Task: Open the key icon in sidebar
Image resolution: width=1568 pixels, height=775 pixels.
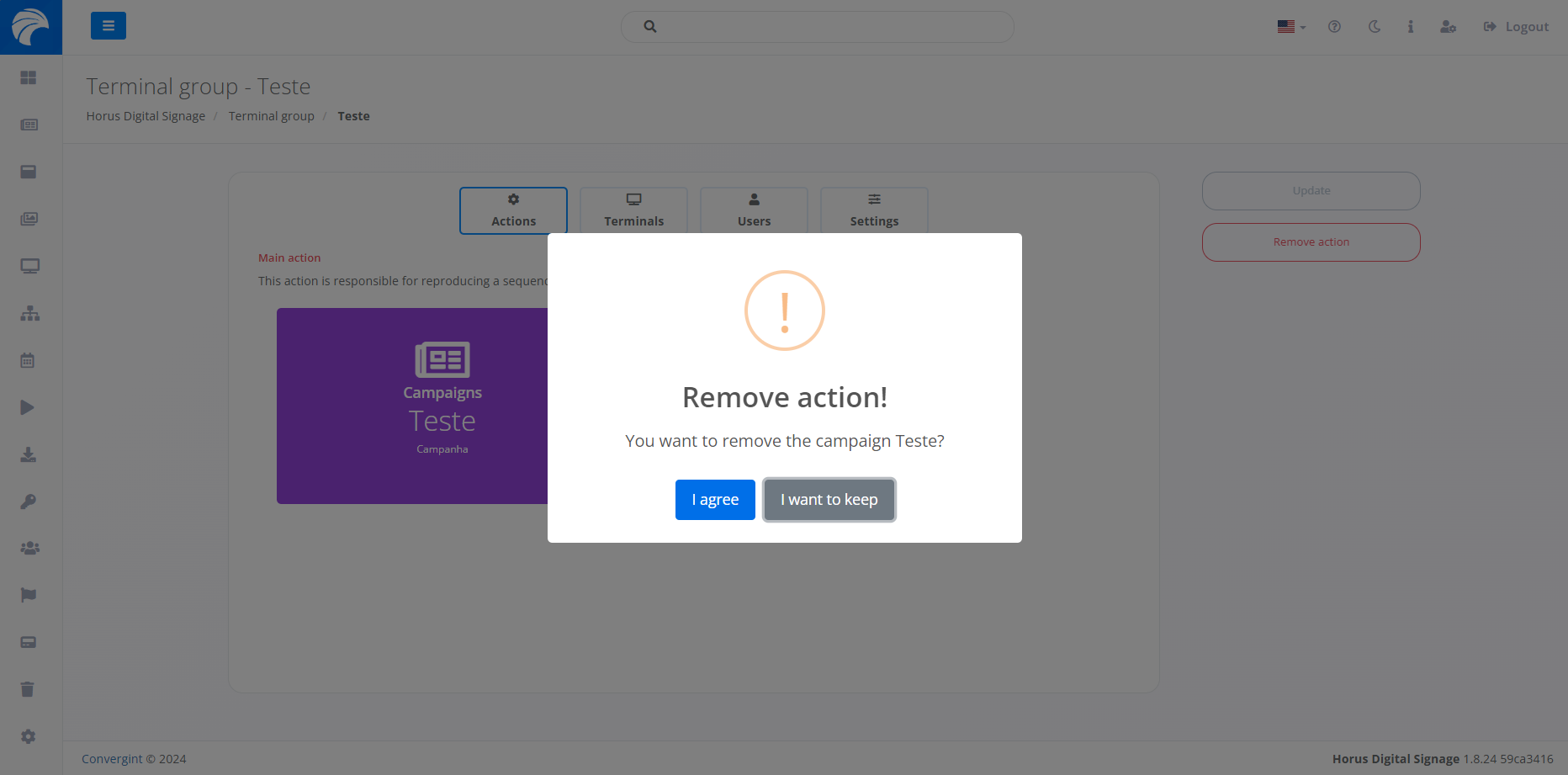Action: (29, 502)
